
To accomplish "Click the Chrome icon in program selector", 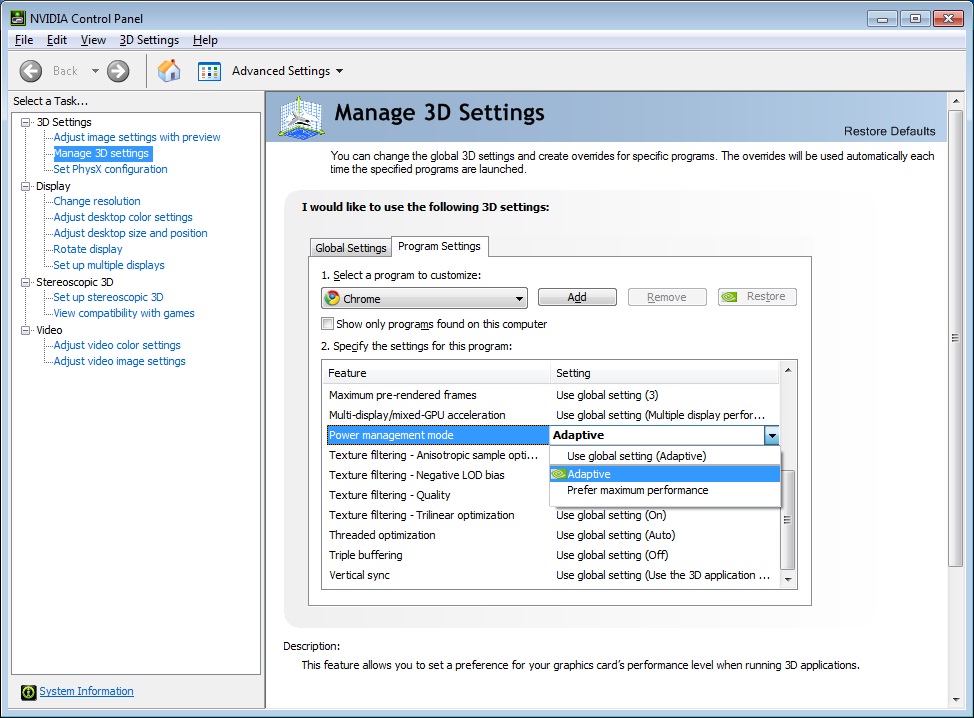I will (332, 298).
